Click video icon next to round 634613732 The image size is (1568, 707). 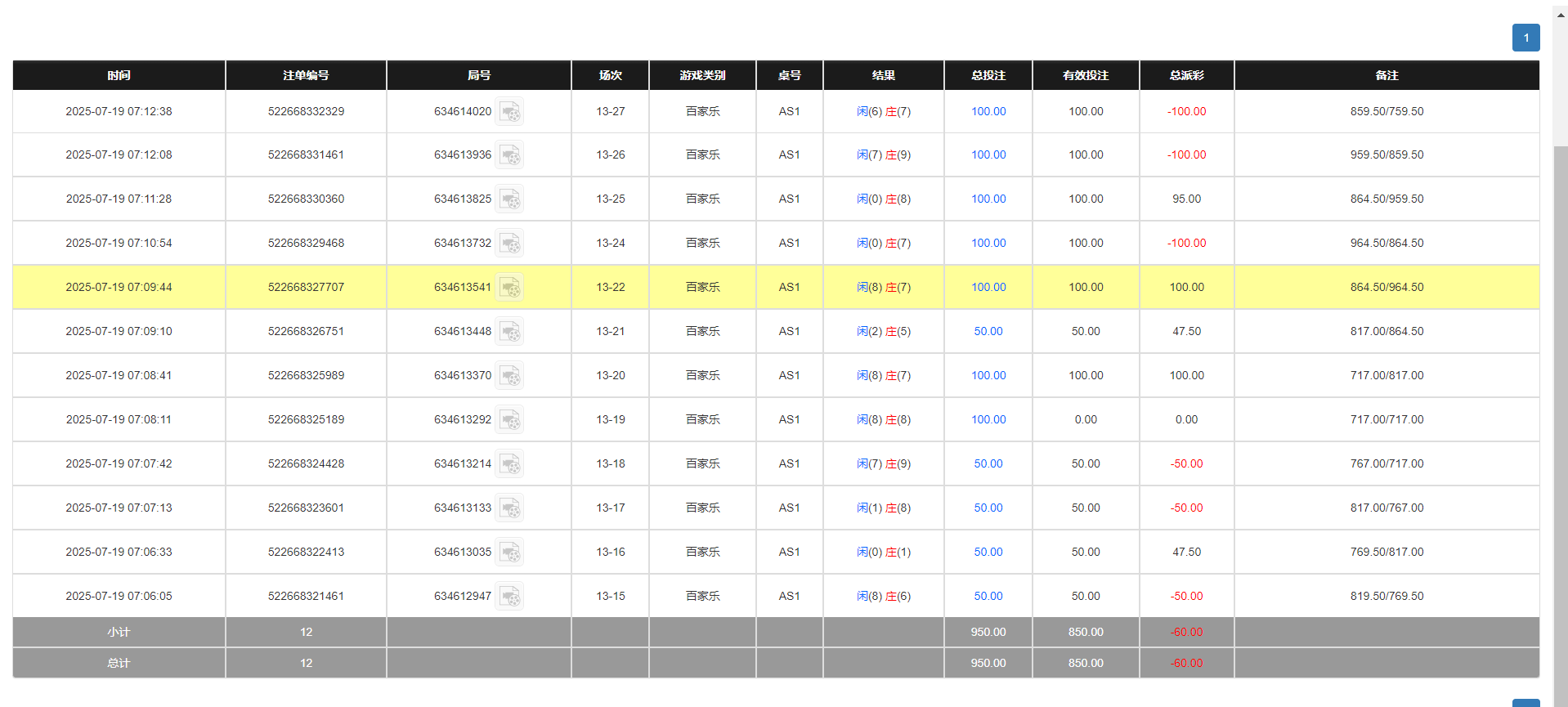coord(509,244)
